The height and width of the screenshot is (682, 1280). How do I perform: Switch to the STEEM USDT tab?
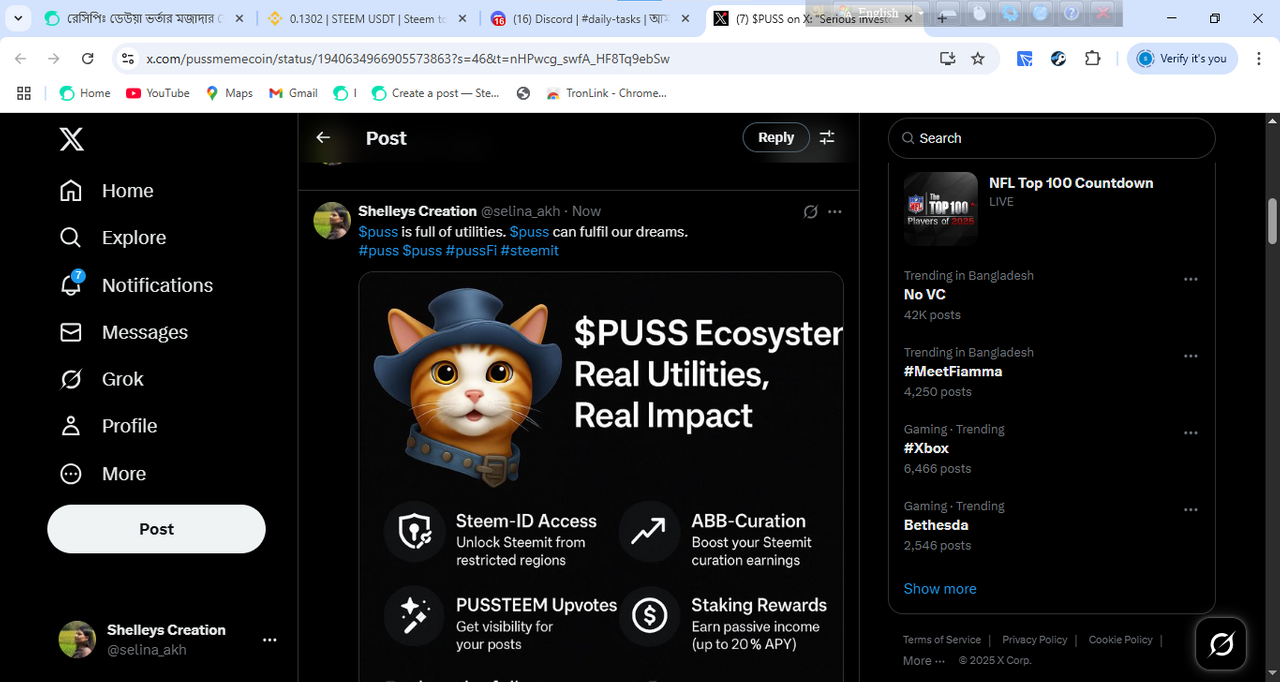368,18
